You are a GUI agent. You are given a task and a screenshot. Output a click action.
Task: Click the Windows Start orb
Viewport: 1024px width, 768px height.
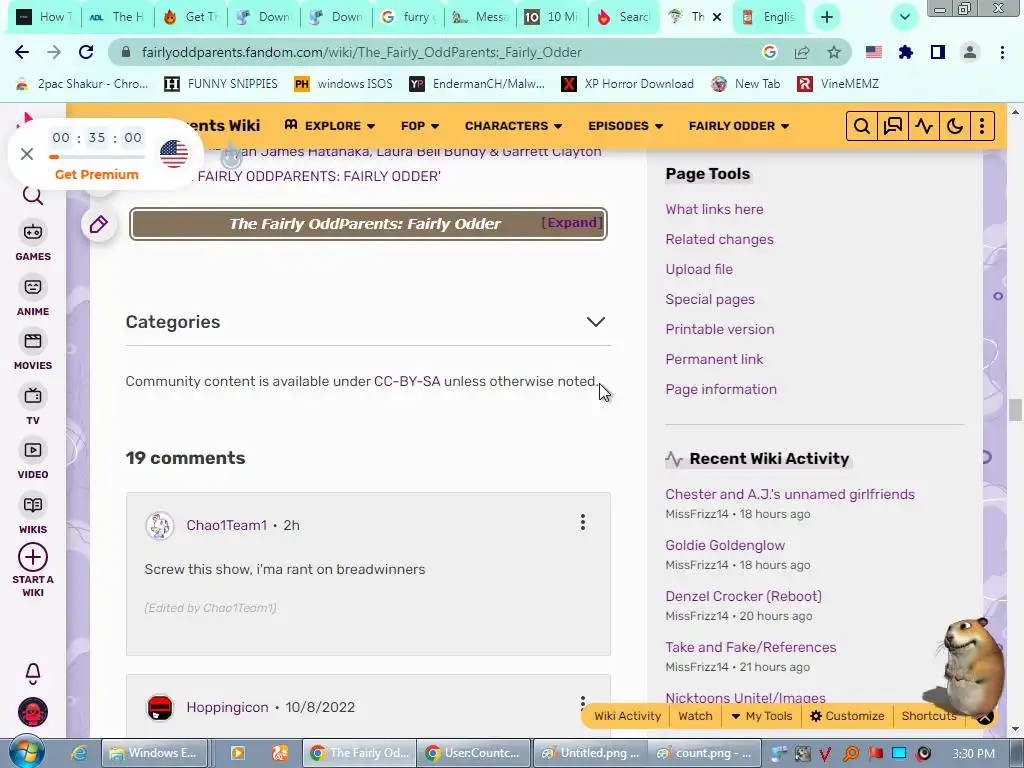pos(27,752)
